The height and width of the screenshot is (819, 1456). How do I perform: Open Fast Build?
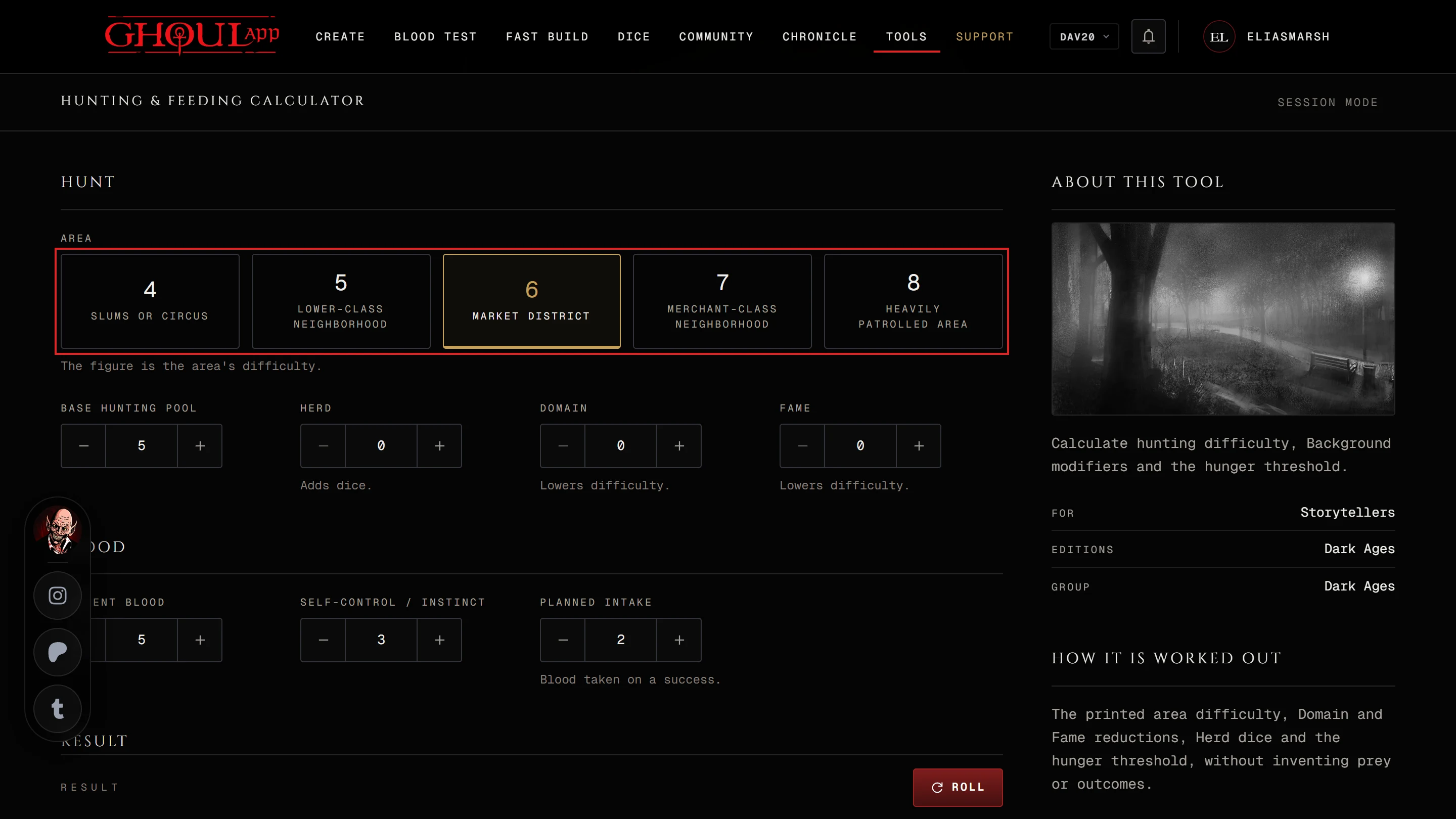[547, 37]
